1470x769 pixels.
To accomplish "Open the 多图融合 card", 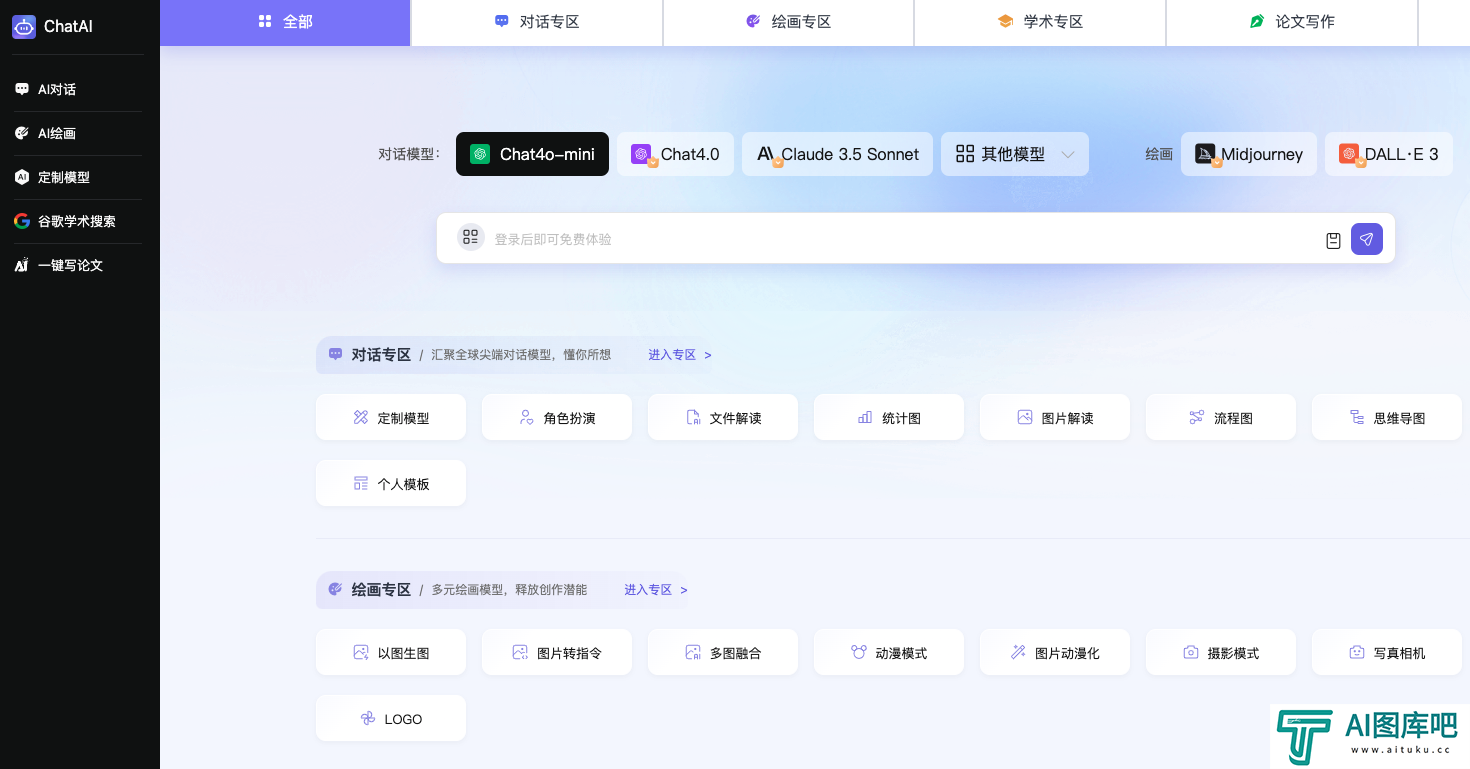I will tap(723, 652).
